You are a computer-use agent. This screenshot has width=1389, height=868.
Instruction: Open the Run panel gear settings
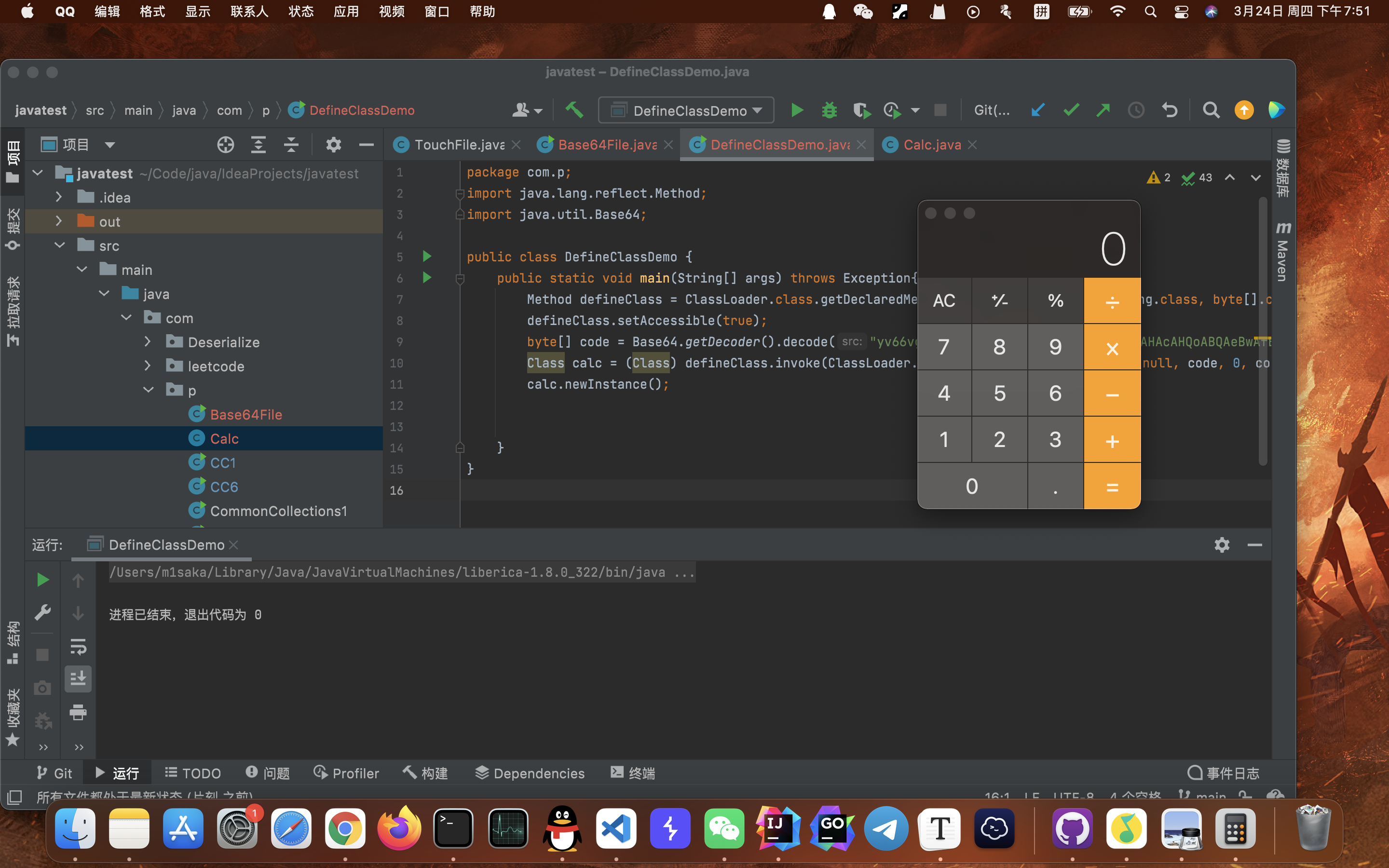coord(1222,545)
